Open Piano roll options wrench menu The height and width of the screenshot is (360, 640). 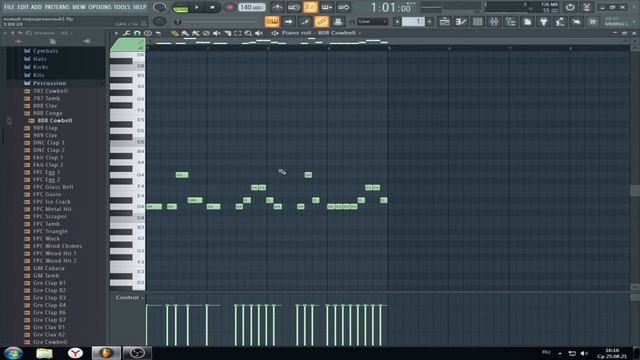(127, 33)
